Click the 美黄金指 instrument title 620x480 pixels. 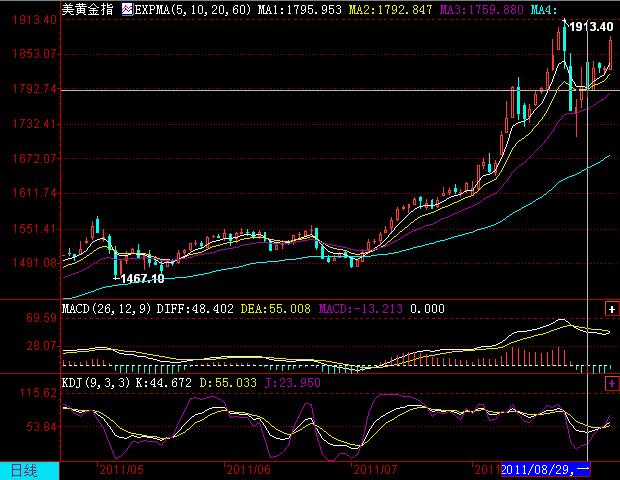click(88, 9)
